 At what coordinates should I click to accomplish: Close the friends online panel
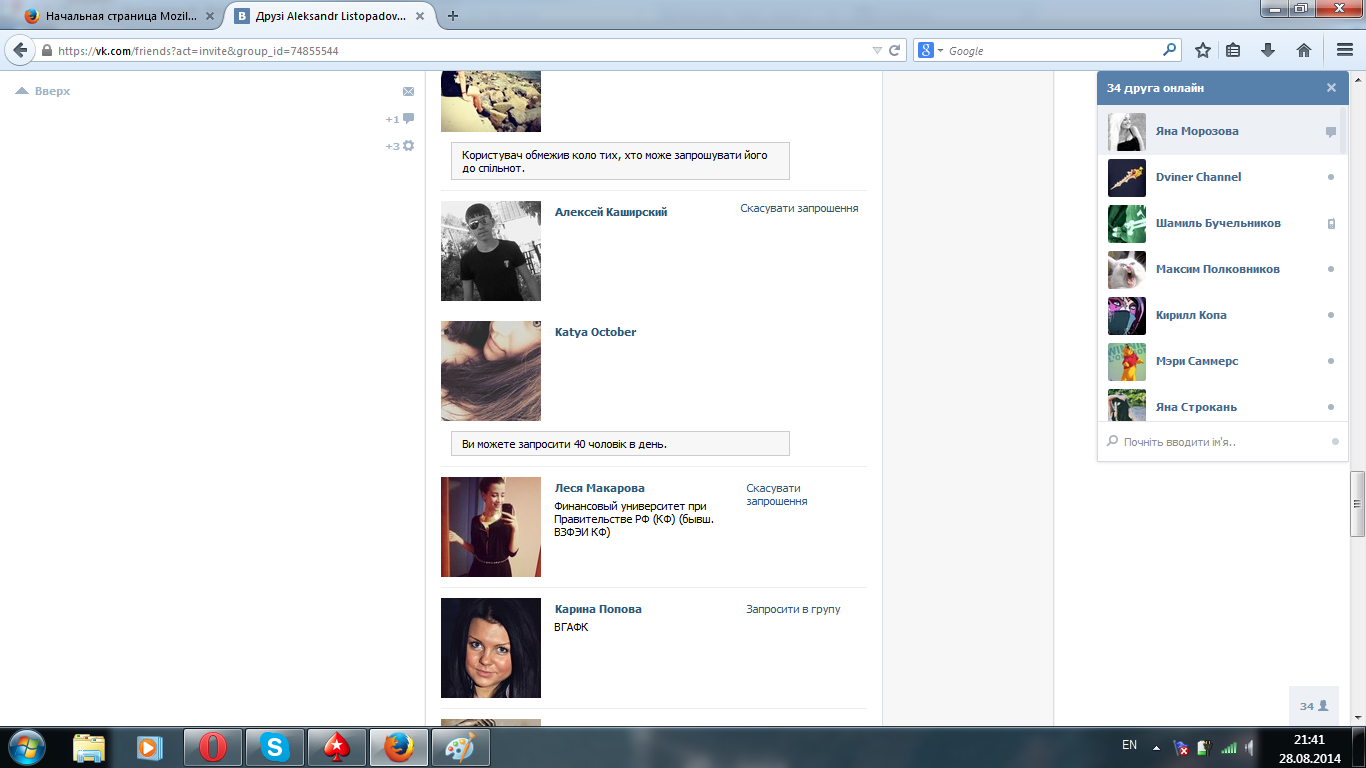[x=1331, y=88]
